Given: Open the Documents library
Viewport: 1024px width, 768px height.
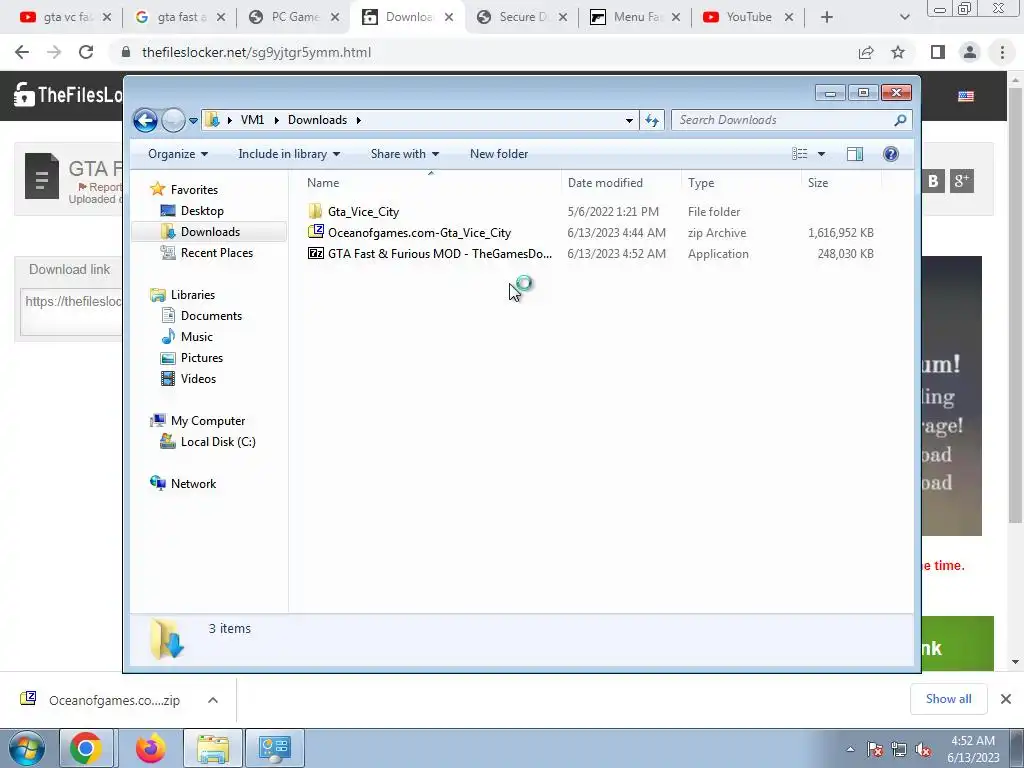Looking at the screenshot, I should (x=211, y=316).
